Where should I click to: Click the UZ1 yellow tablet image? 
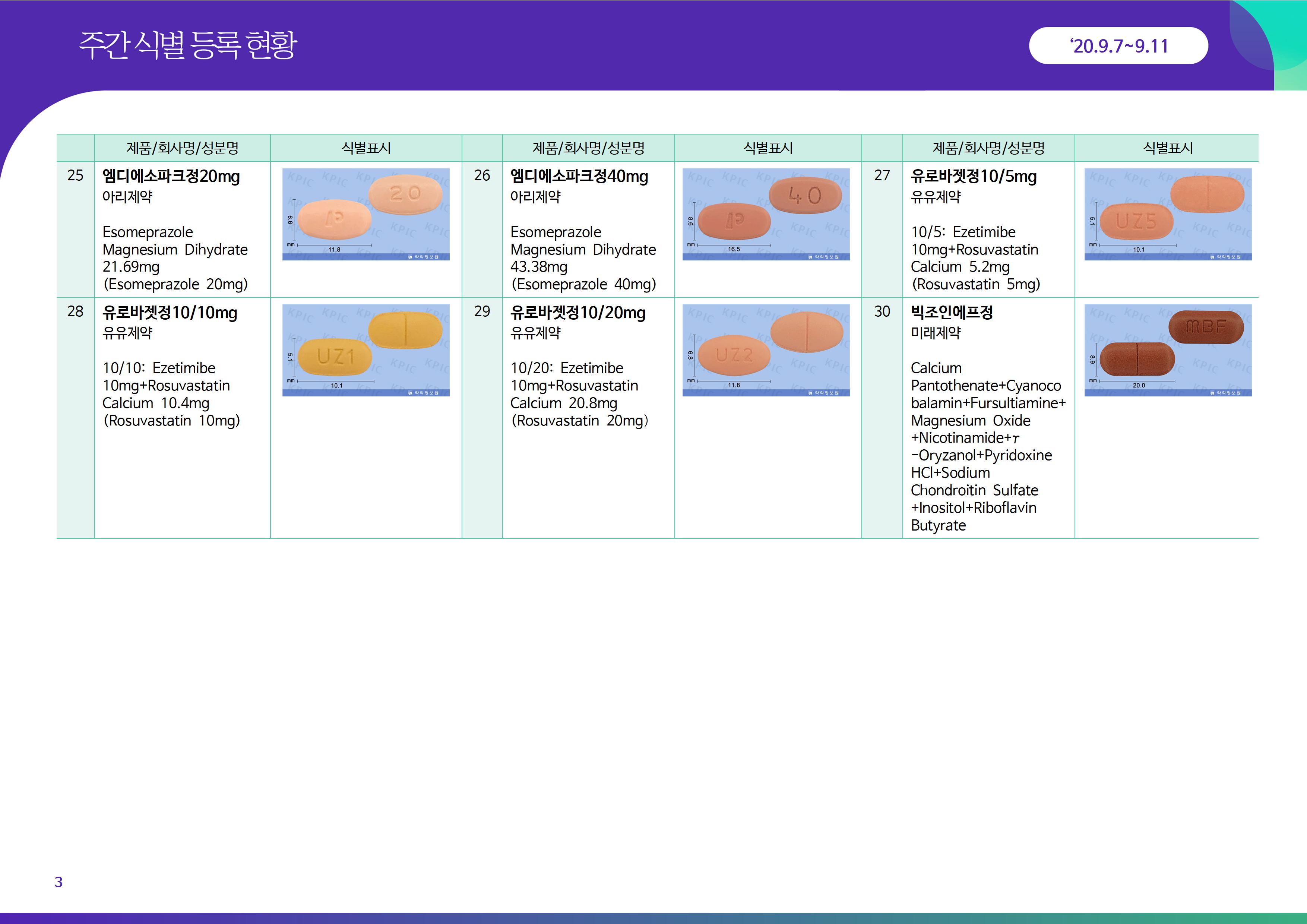[x=365, y=350]
